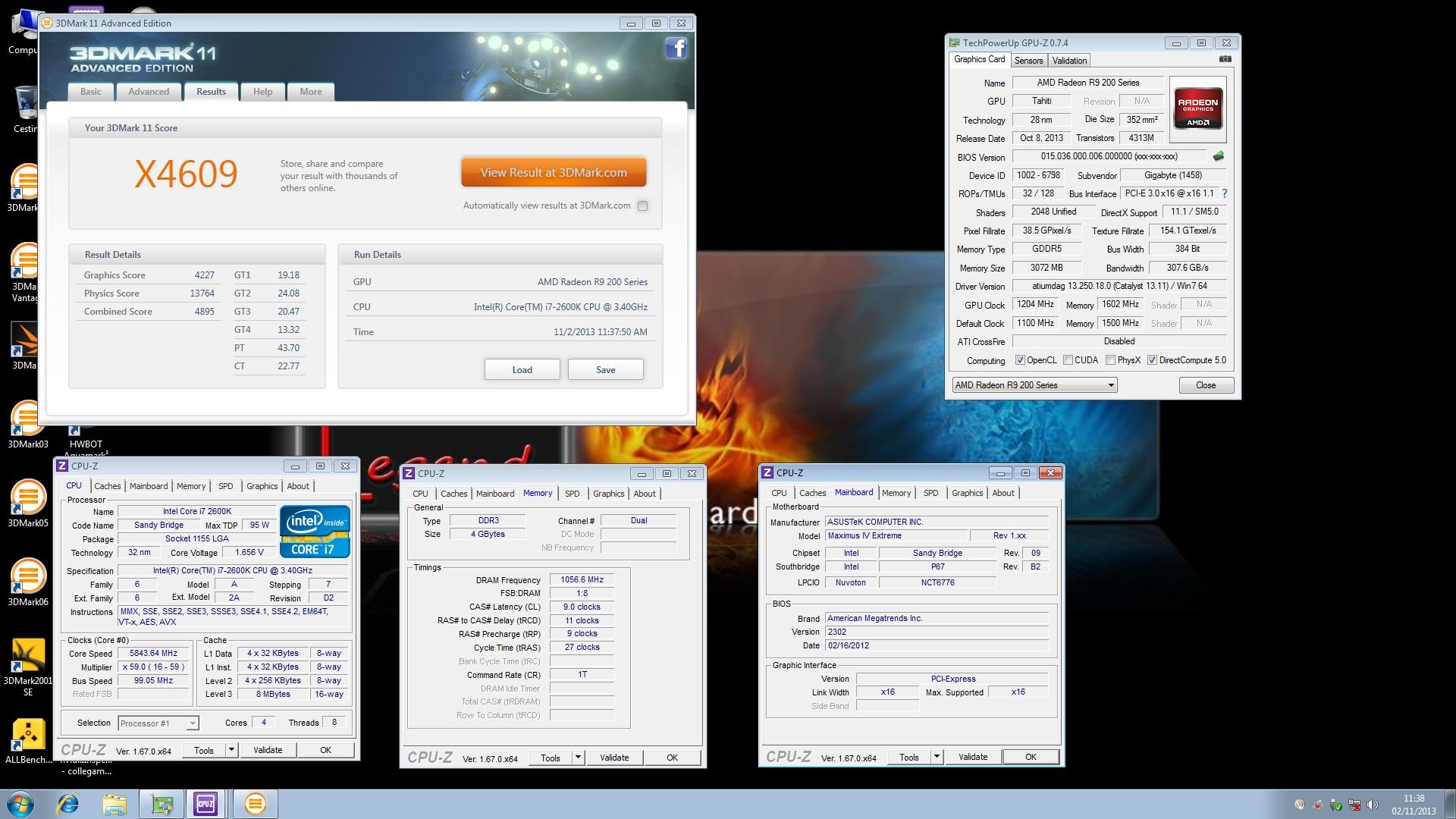Click the Graphics Score value 4227

(204, 275)
